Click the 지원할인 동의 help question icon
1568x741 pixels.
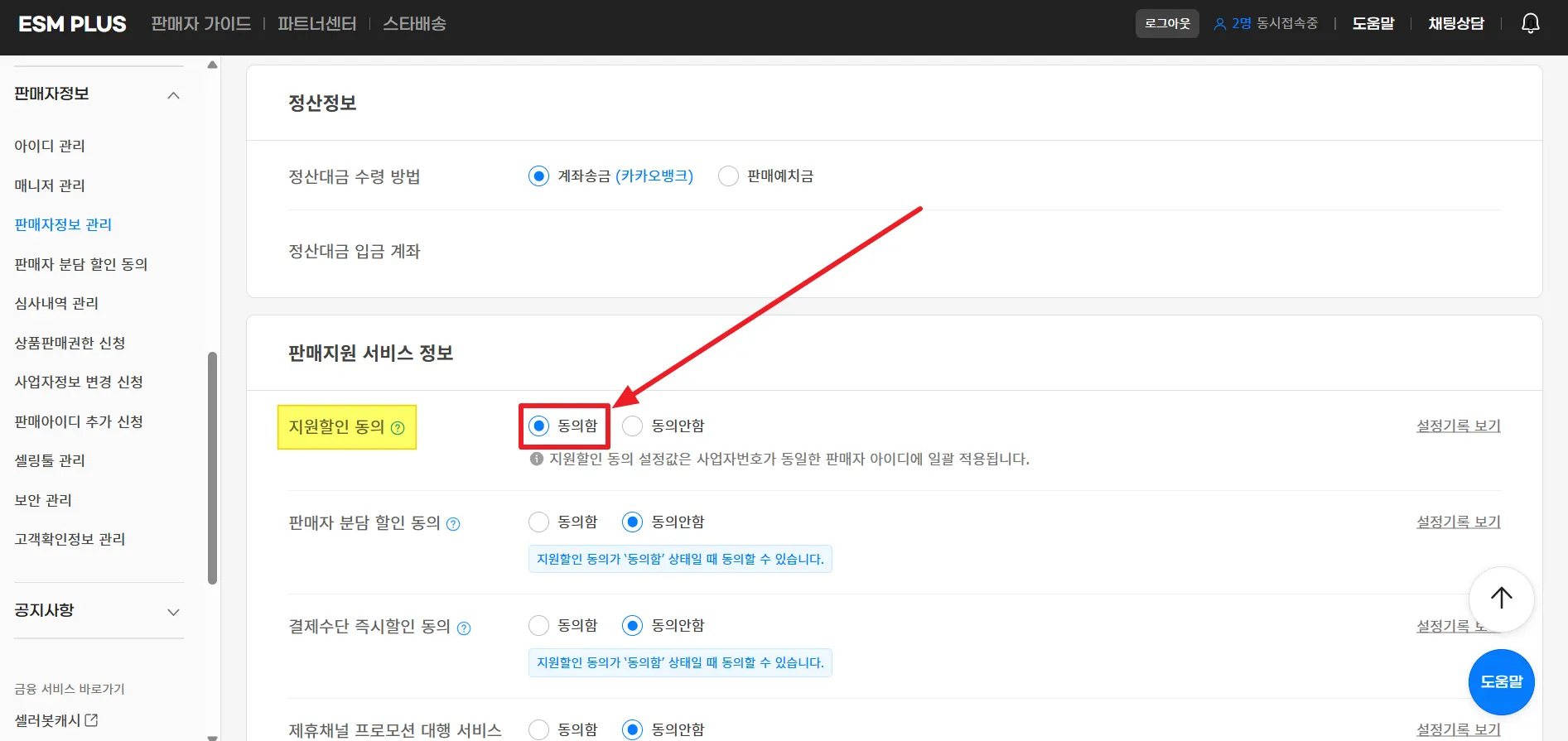398,428
